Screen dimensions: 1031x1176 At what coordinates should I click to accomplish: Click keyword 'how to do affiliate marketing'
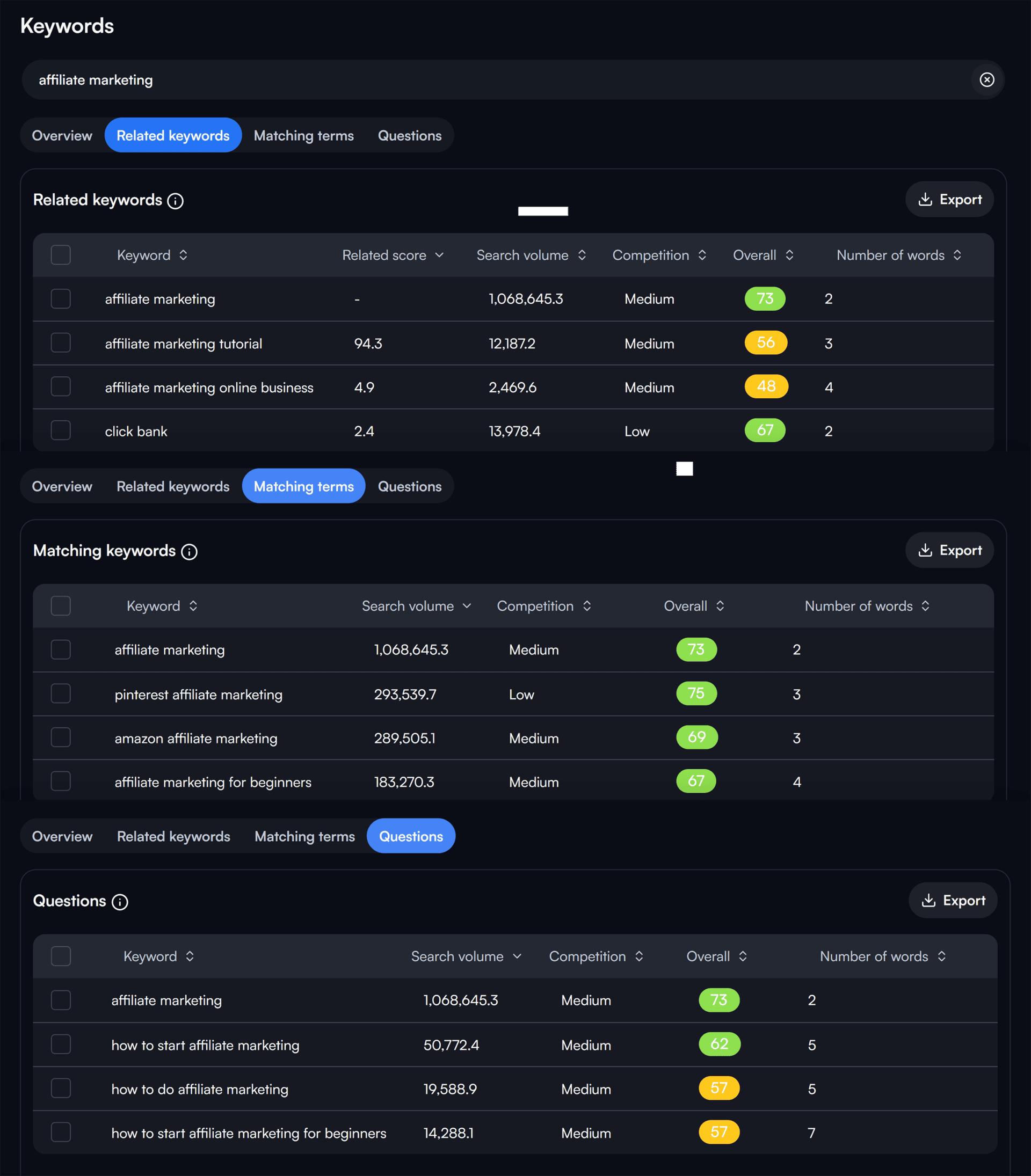pyautogui.click(x=200, y=1089)
